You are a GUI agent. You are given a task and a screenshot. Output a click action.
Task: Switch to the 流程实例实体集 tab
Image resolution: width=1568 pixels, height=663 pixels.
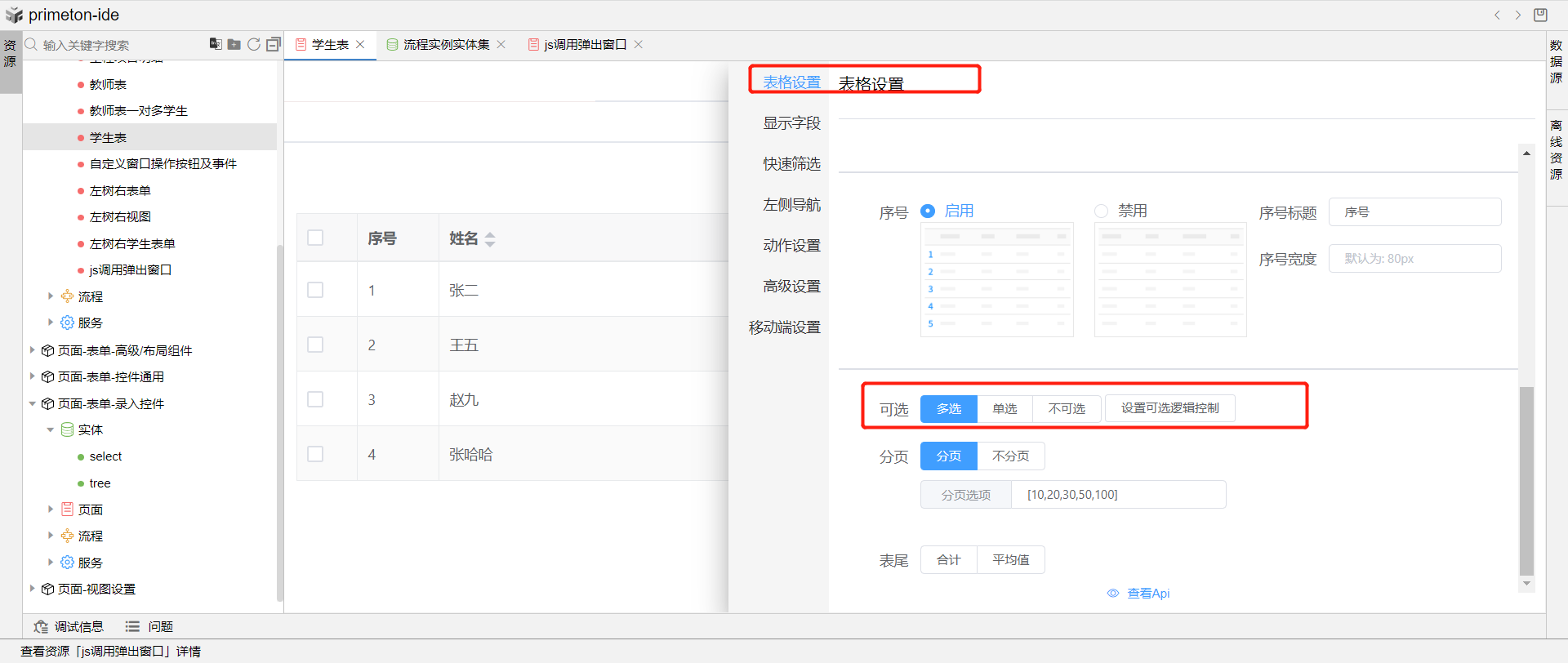point(446,44)
